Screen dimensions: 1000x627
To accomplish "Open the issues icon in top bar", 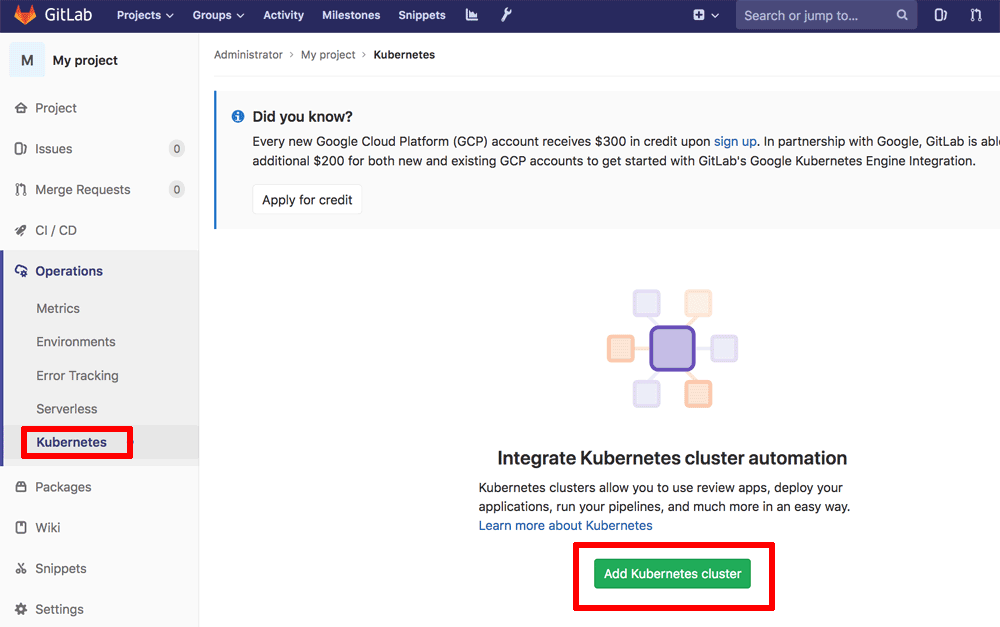I will pos(940,15).
